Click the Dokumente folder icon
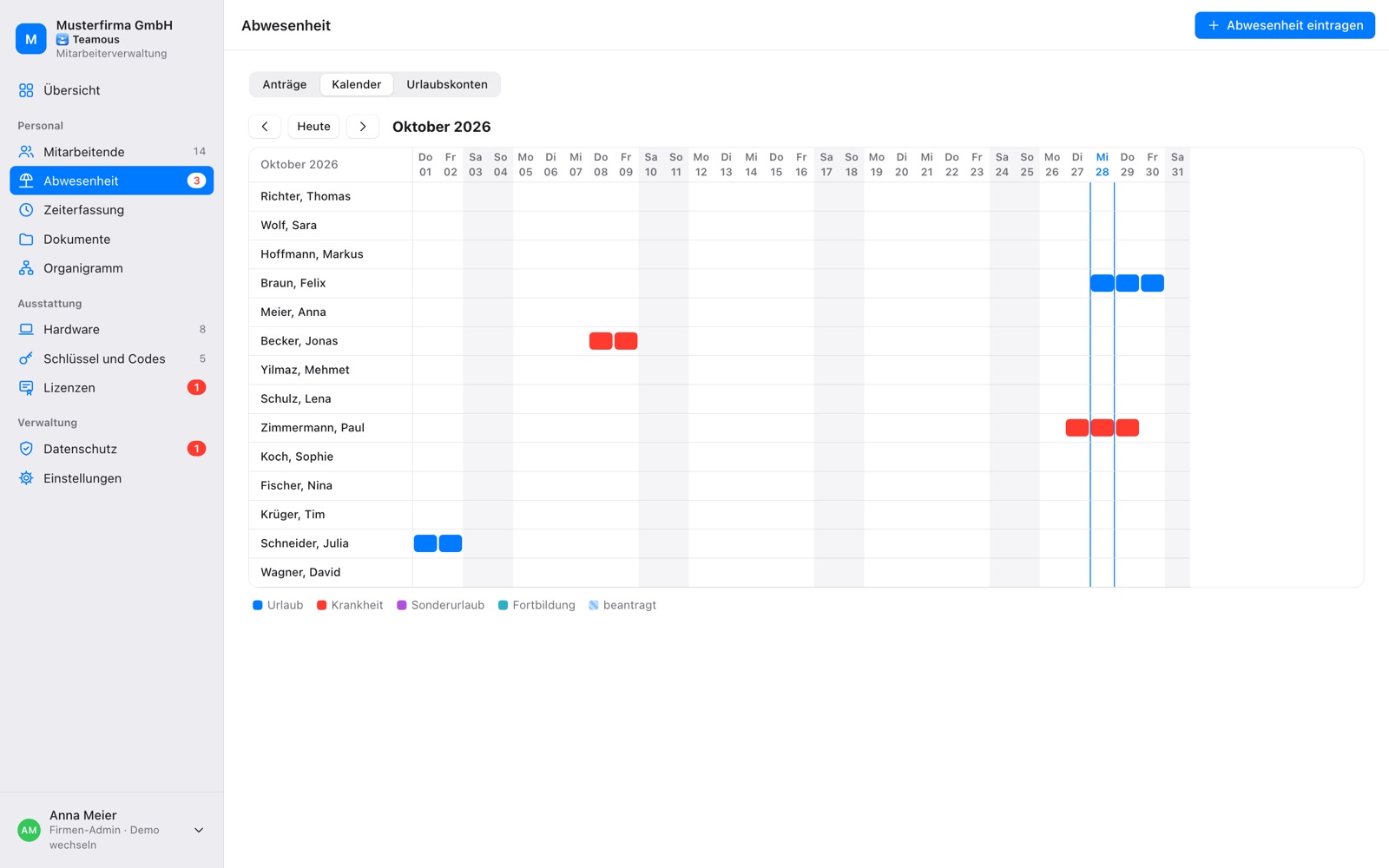This screenshot has height=868, width=1389. pyautogui.click(x=26, y=240)
